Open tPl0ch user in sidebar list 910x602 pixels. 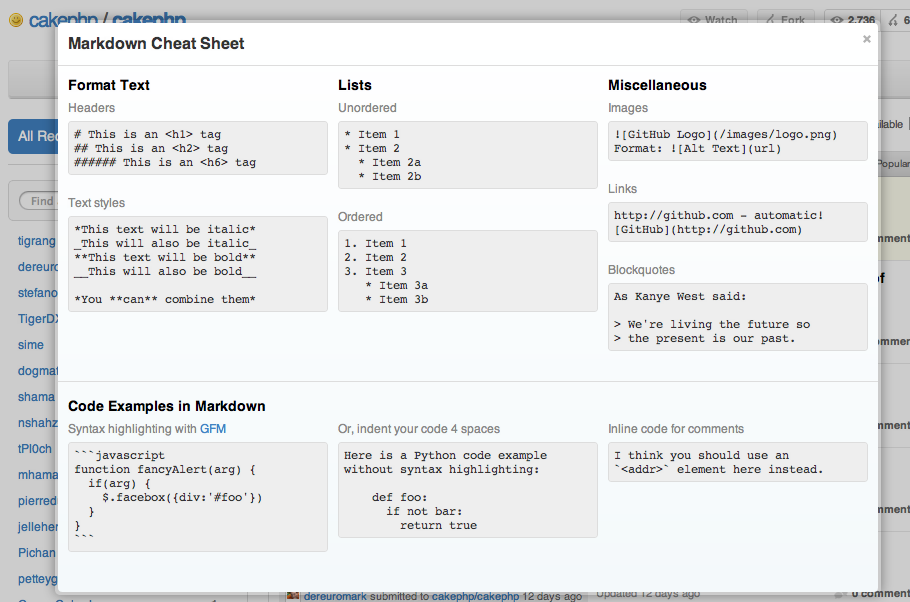pyautogui.click(x=34, y=449)
